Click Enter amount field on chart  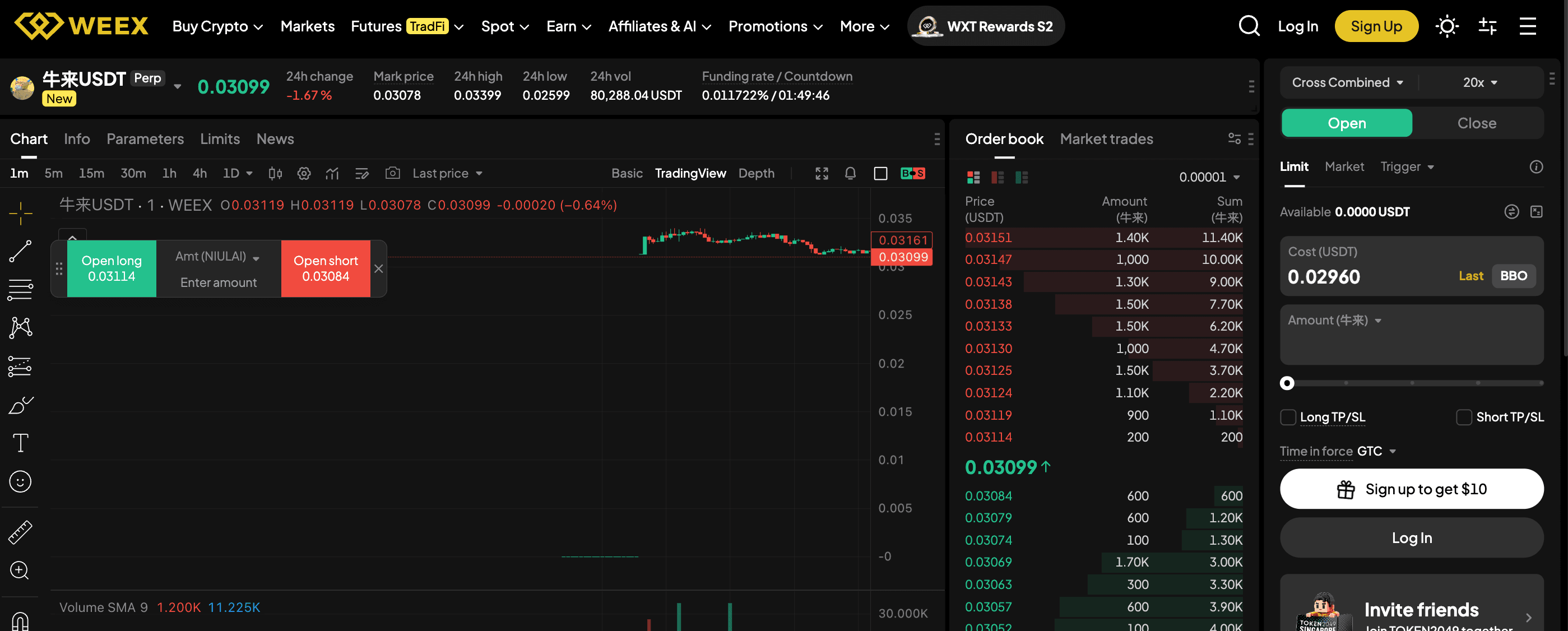click(218, 282)
